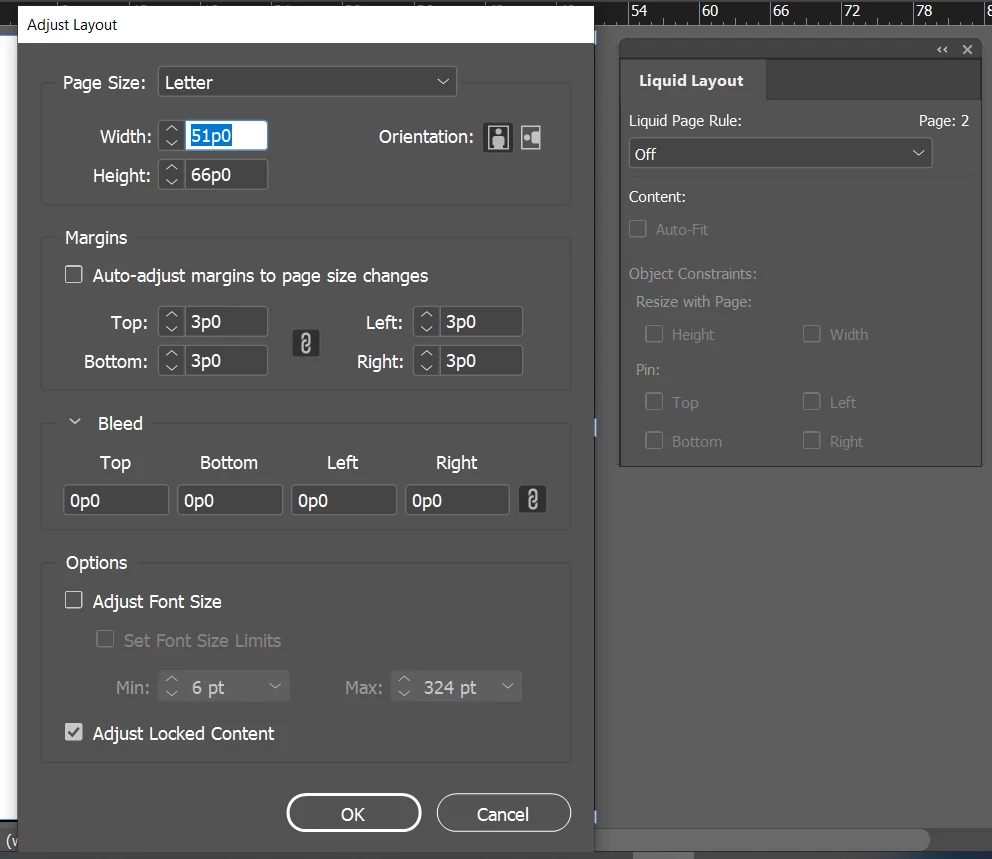Collapse Liquid Layout panel with double arrows
The image size is (992, 859).
tap(942, 49)
